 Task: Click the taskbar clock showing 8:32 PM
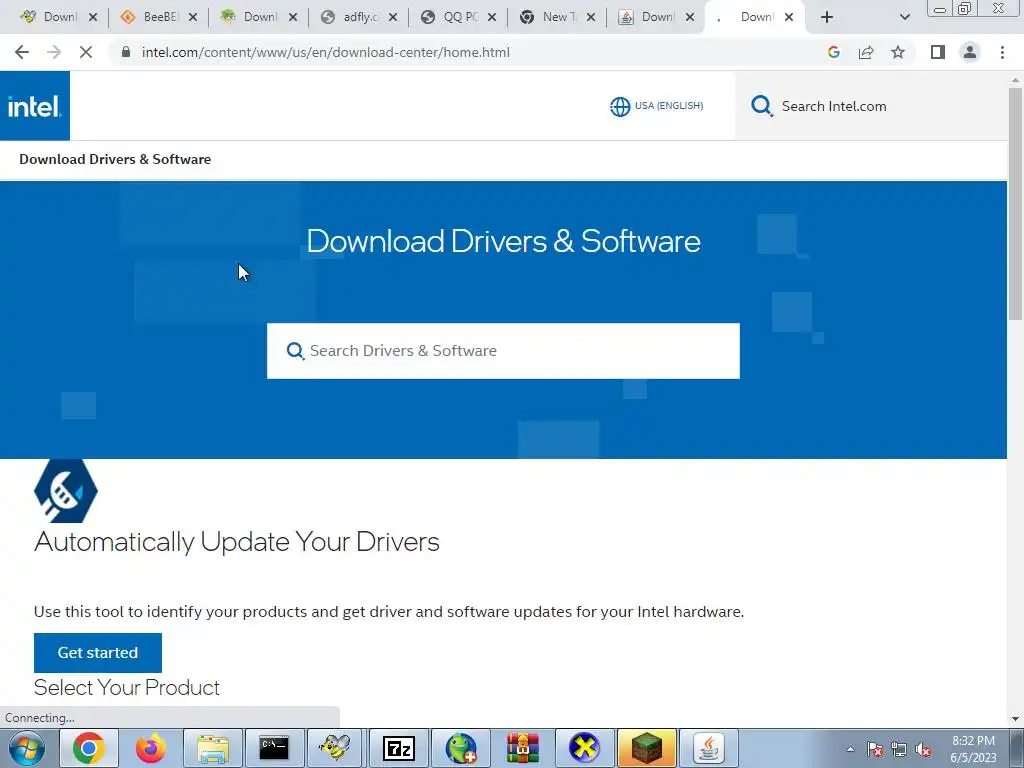[x=973, y=749]
